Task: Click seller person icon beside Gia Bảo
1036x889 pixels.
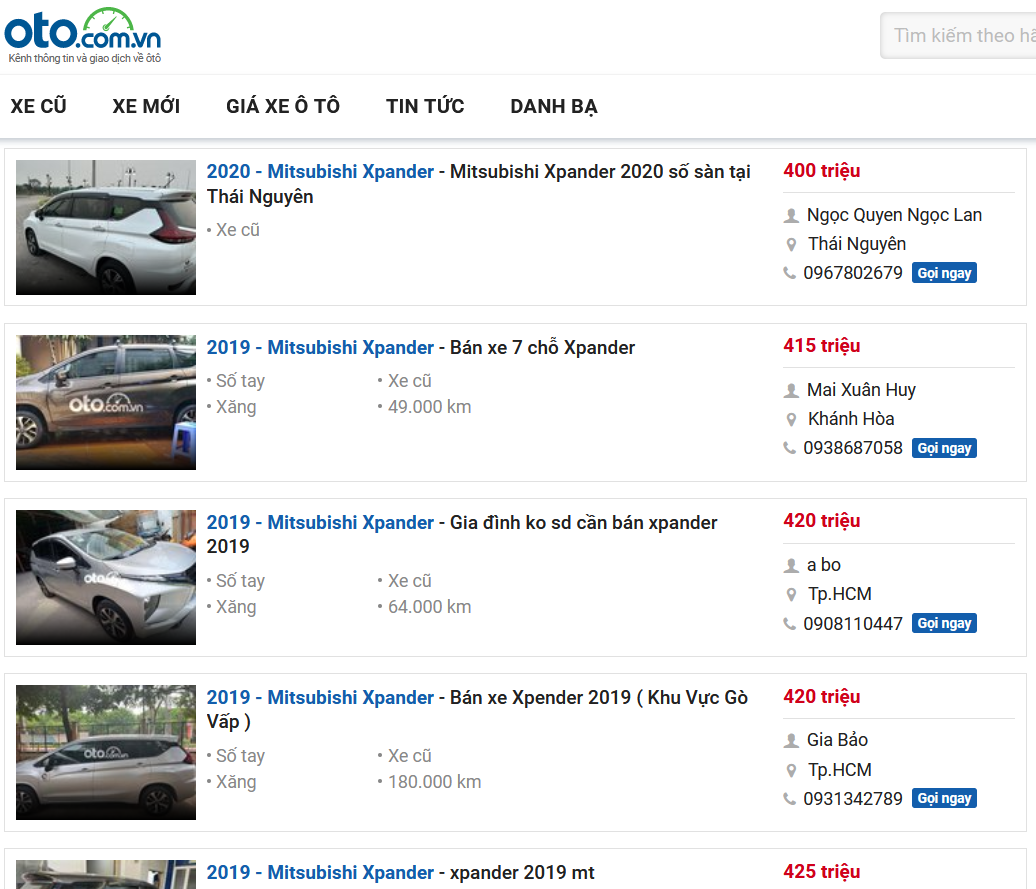Action: click(791, 740)
